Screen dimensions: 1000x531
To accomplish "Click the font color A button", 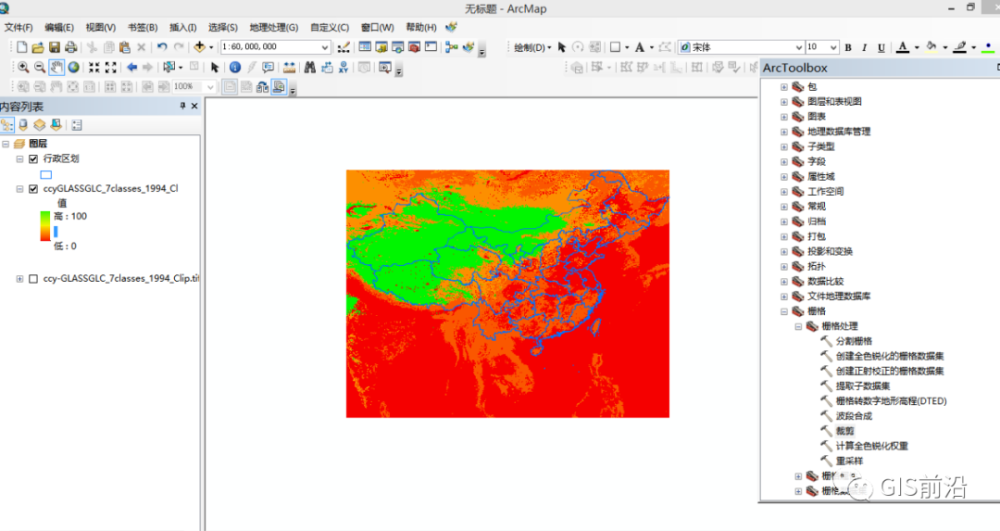I will click(902, 47).
